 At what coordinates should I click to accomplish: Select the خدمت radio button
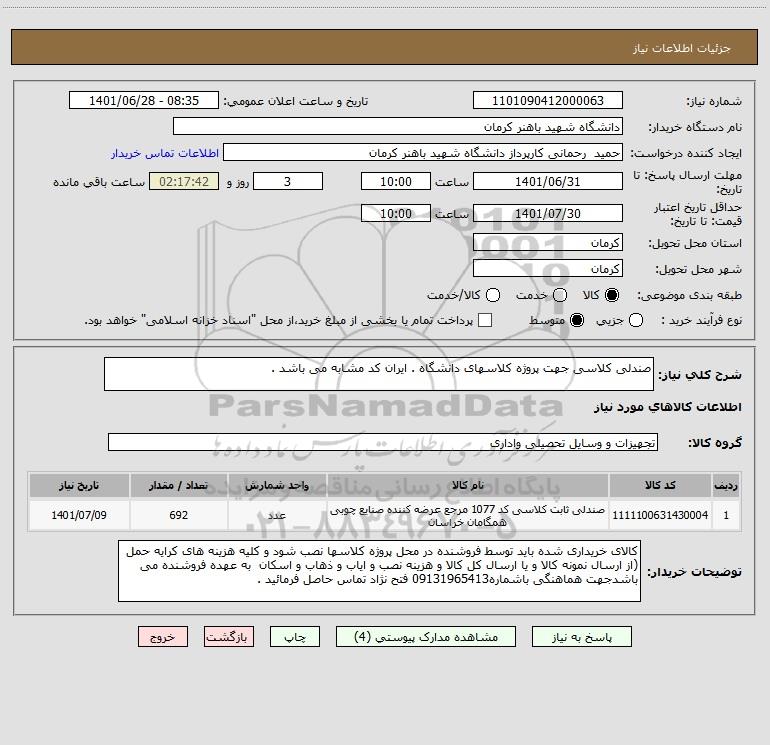click(560, 295)
